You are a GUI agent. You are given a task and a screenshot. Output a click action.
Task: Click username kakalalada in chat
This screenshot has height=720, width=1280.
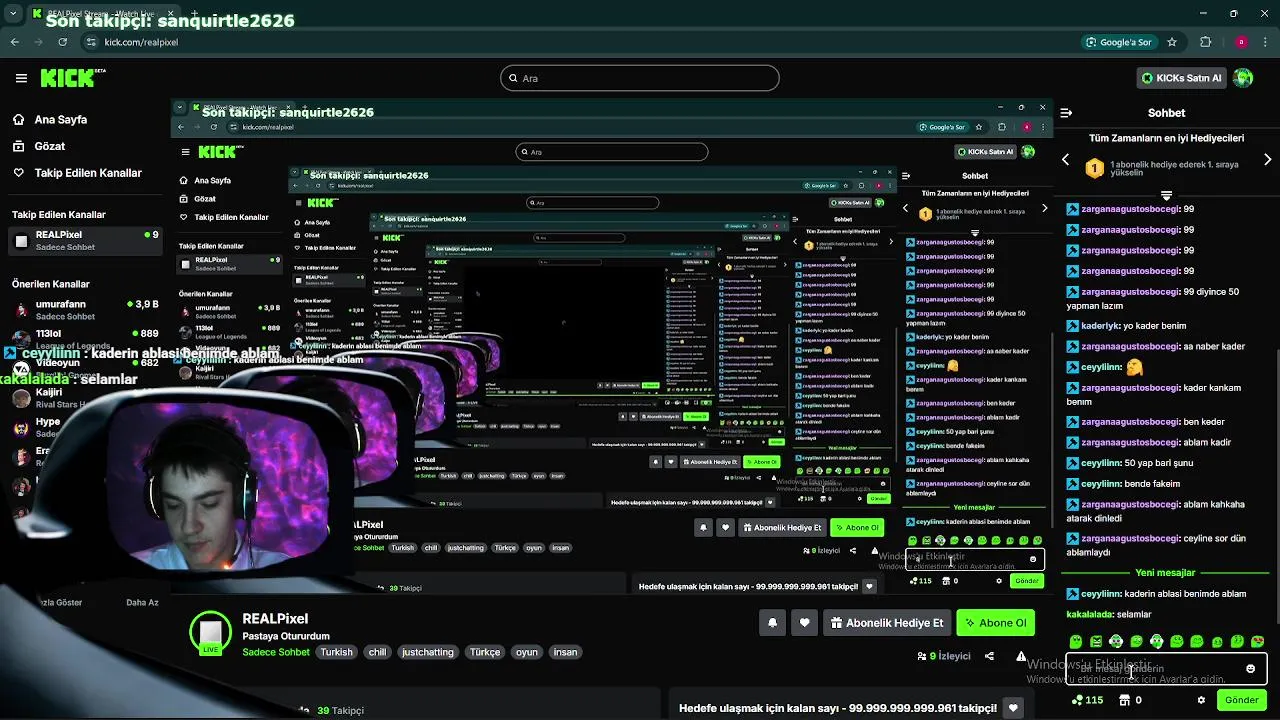(1089, 614)
